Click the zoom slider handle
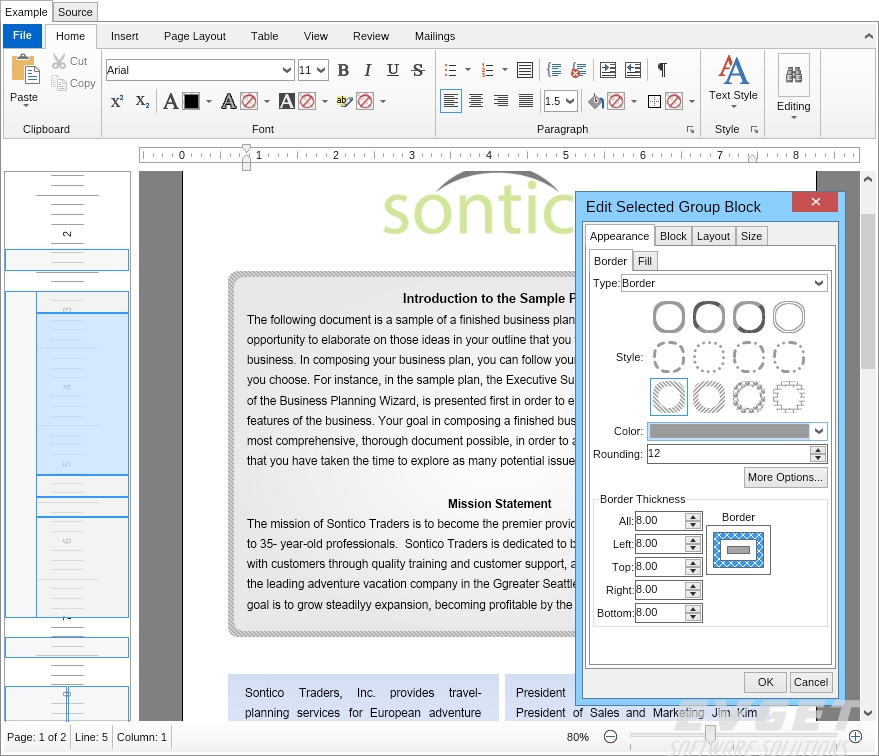The height and width of the screenshot is (756, 879). pos(710,734)
